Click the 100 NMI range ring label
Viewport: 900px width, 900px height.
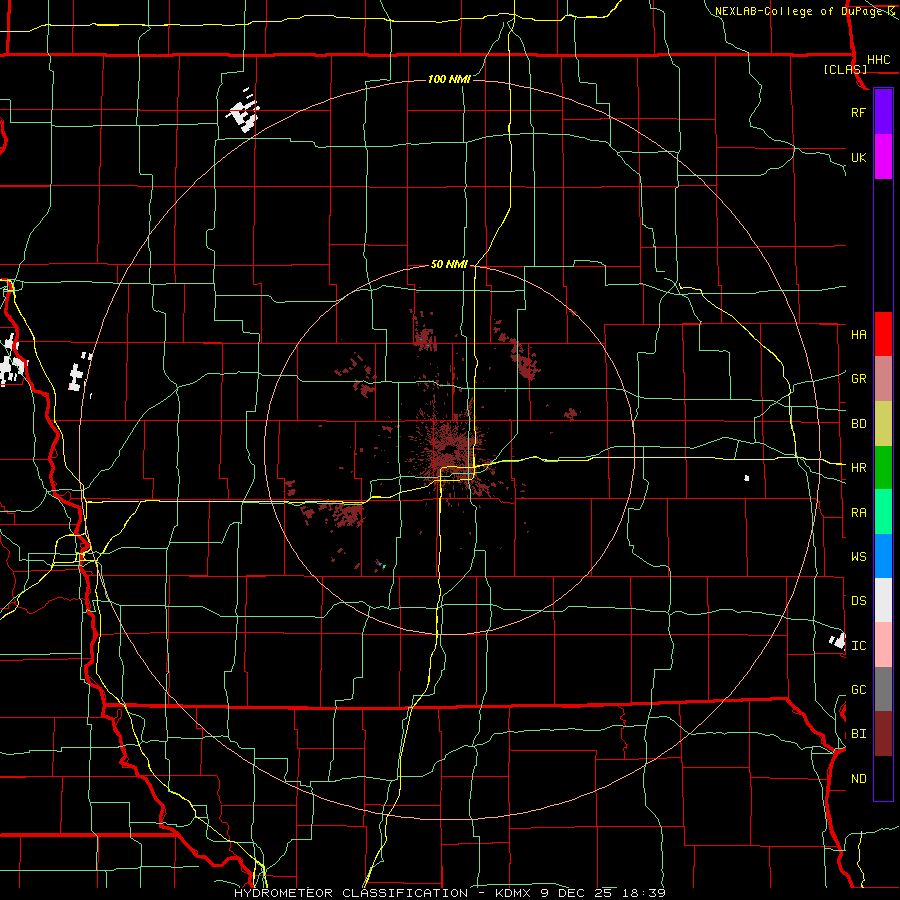[449, 79]
